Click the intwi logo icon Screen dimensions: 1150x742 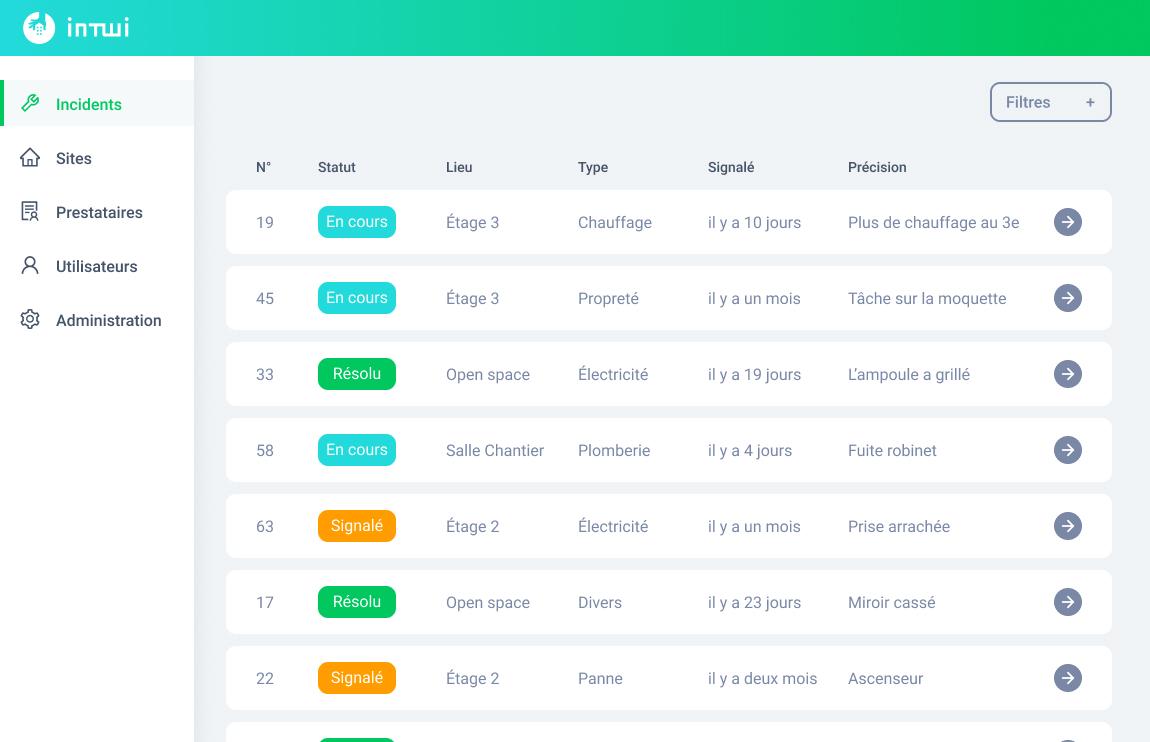(x=39, y=28)
